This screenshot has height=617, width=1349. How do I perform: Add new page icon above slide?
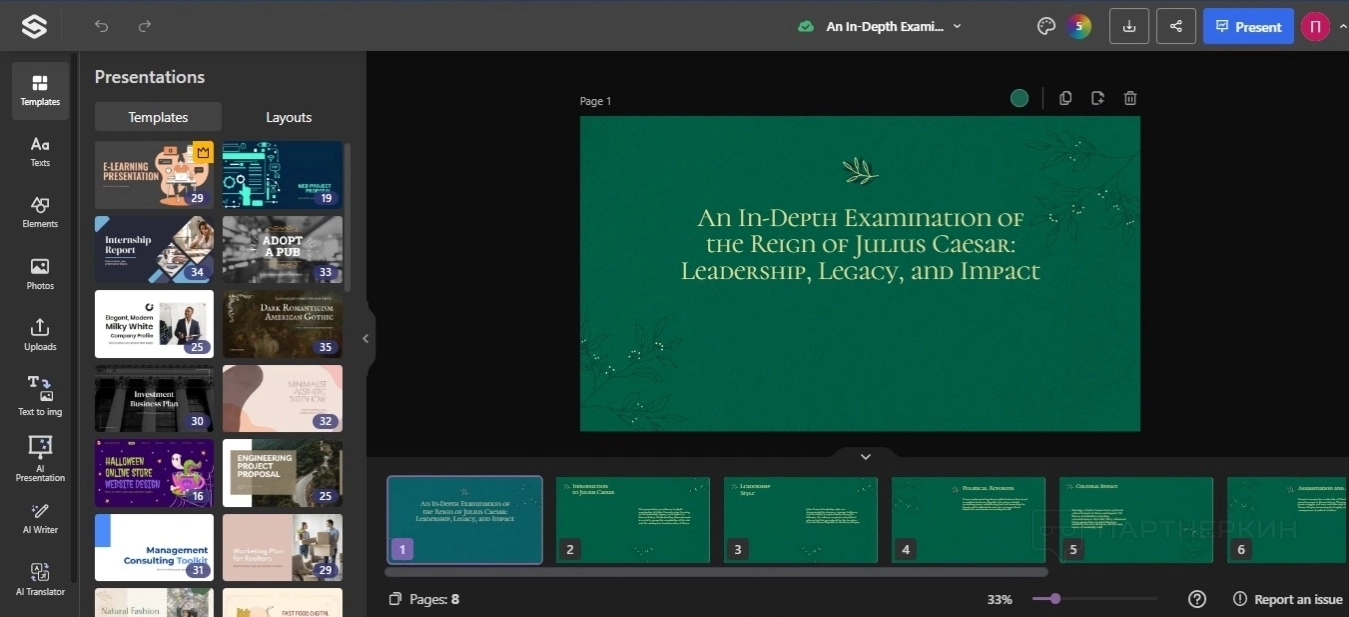1097,98
